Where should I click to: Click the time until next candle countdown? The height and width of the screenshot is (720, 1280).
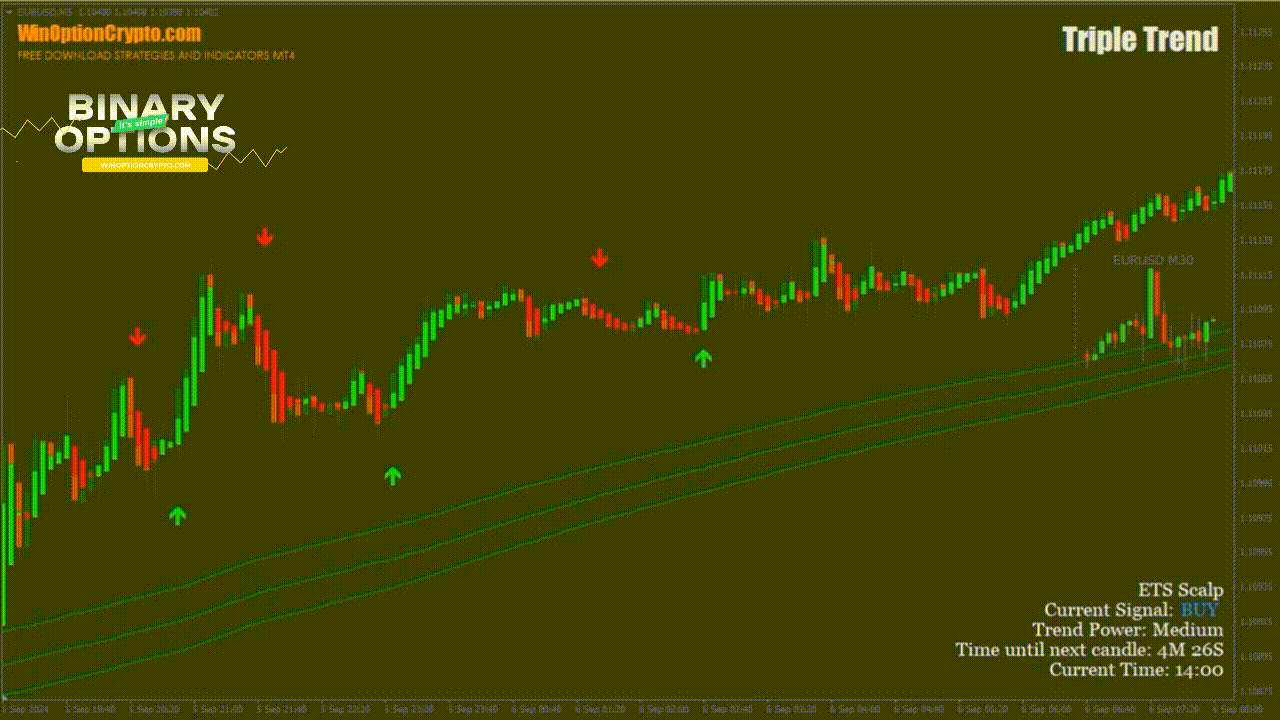coord(1088,650)
